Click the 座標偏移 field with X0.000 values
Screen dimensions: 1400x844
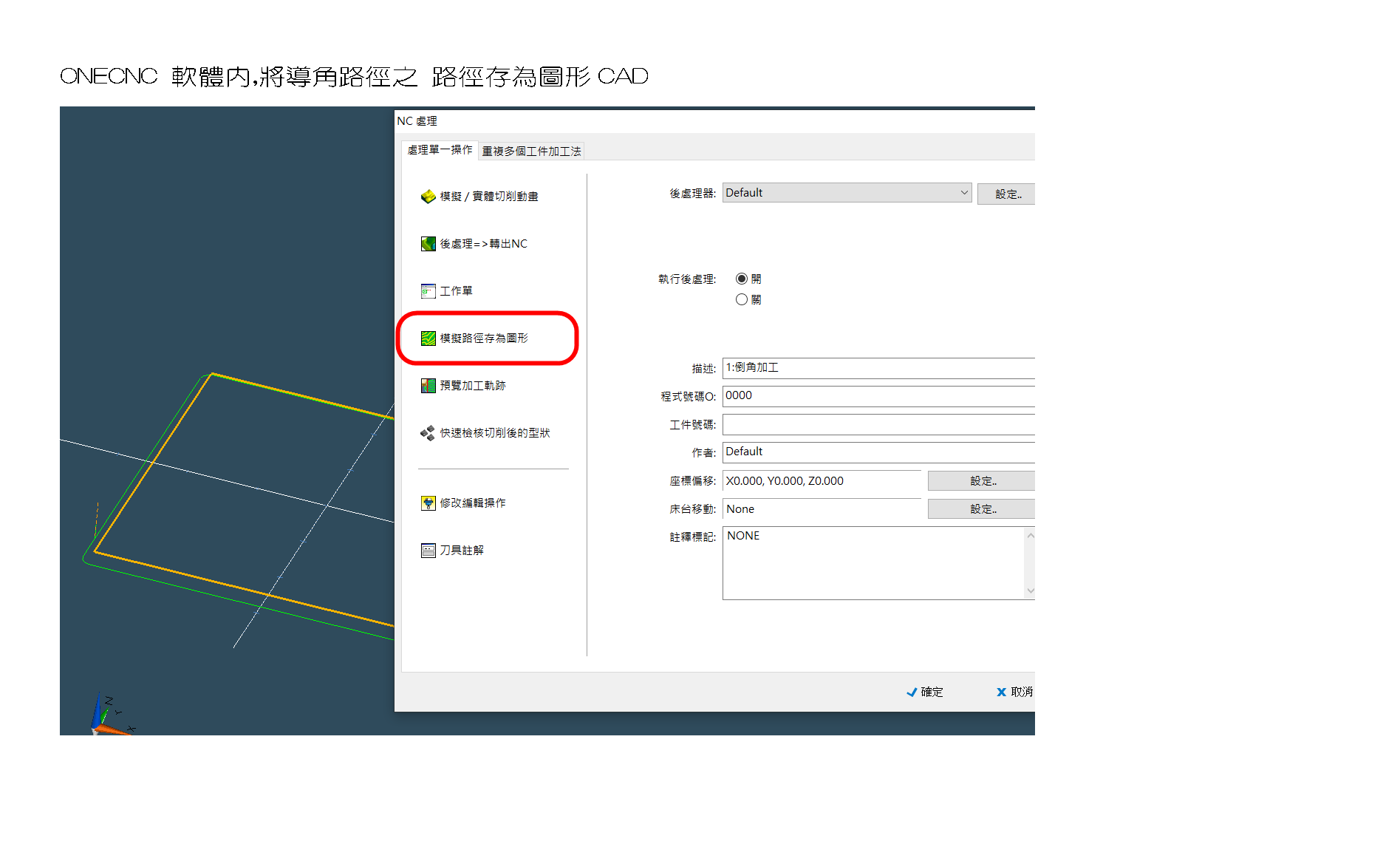coord(822,480)
